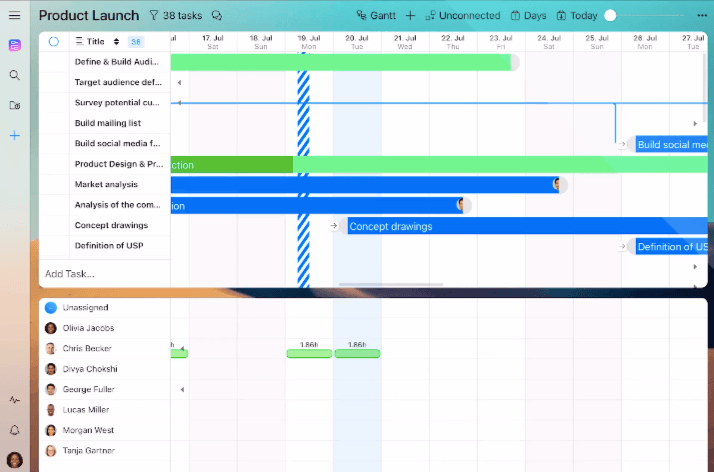Screen dimensions: 714x472
Task: Click dependency arrow before Definition of USP bar
Action: click(x=622, y=246)
